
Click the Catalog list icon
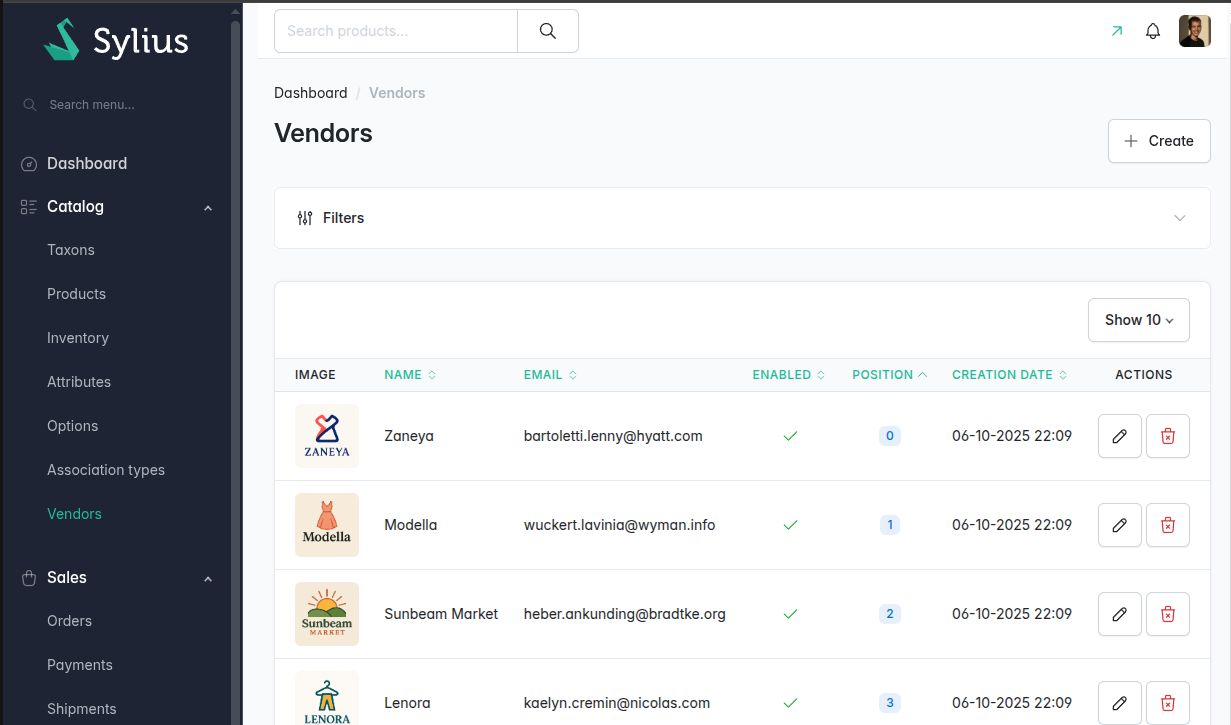coord(29,207)
